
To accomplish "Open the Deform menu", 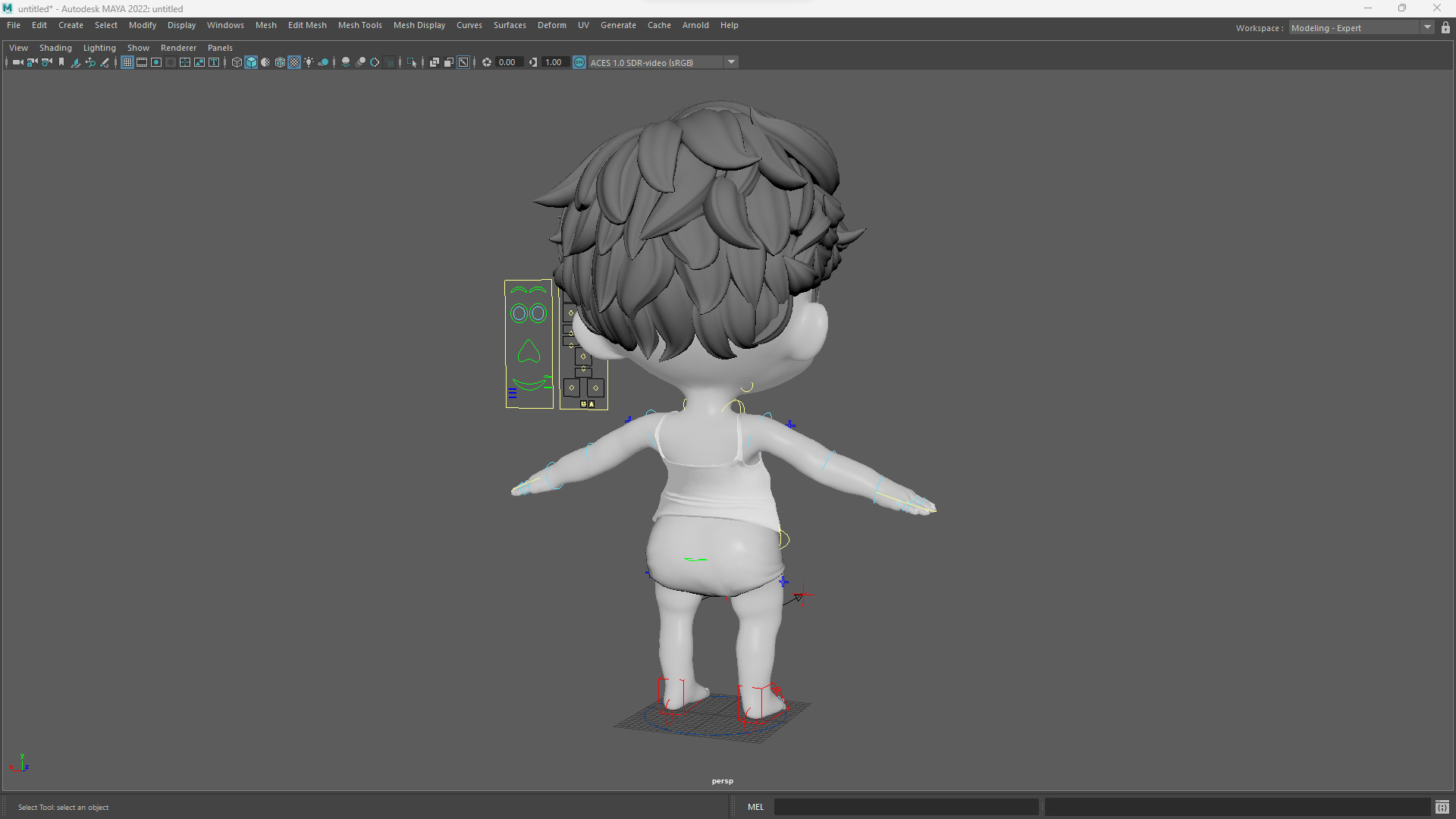I will 552,25.
